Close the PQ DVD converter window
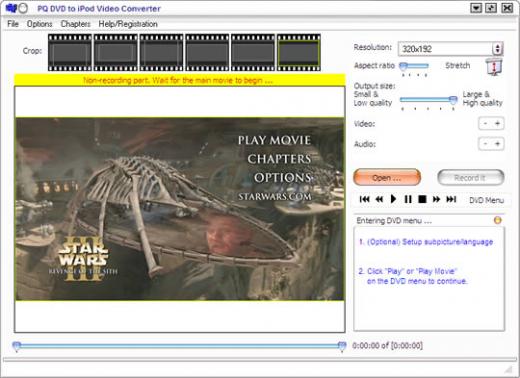The width and height of the screenshot is (520, 378). 507,8
